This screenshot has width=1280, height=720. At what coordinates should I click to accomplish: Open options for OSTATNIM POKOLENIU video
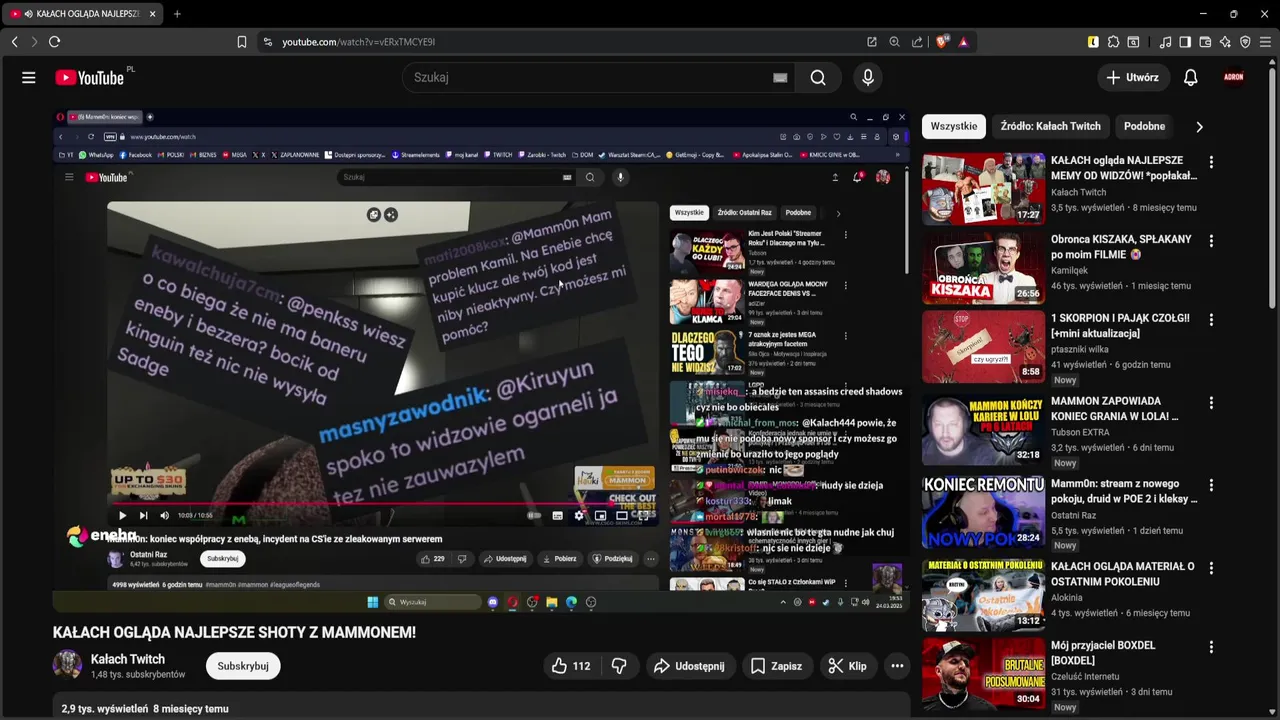pyautogui.click(x=1211, y=568)
